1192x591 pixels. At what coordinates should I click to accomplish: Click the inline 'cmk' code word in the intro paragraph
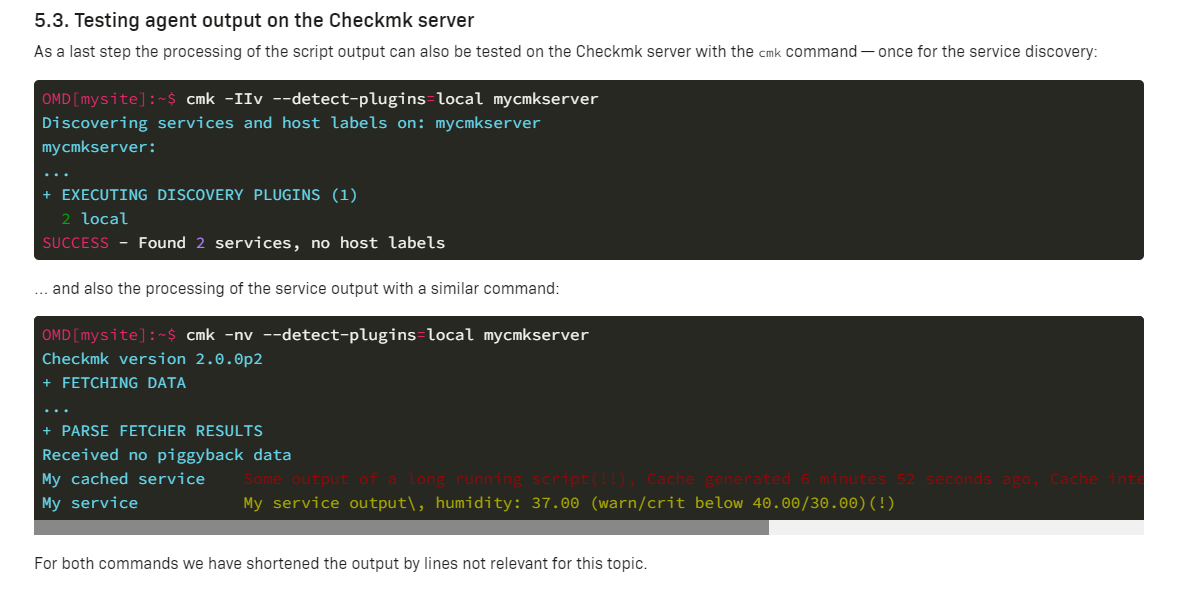tap(769, 53)
